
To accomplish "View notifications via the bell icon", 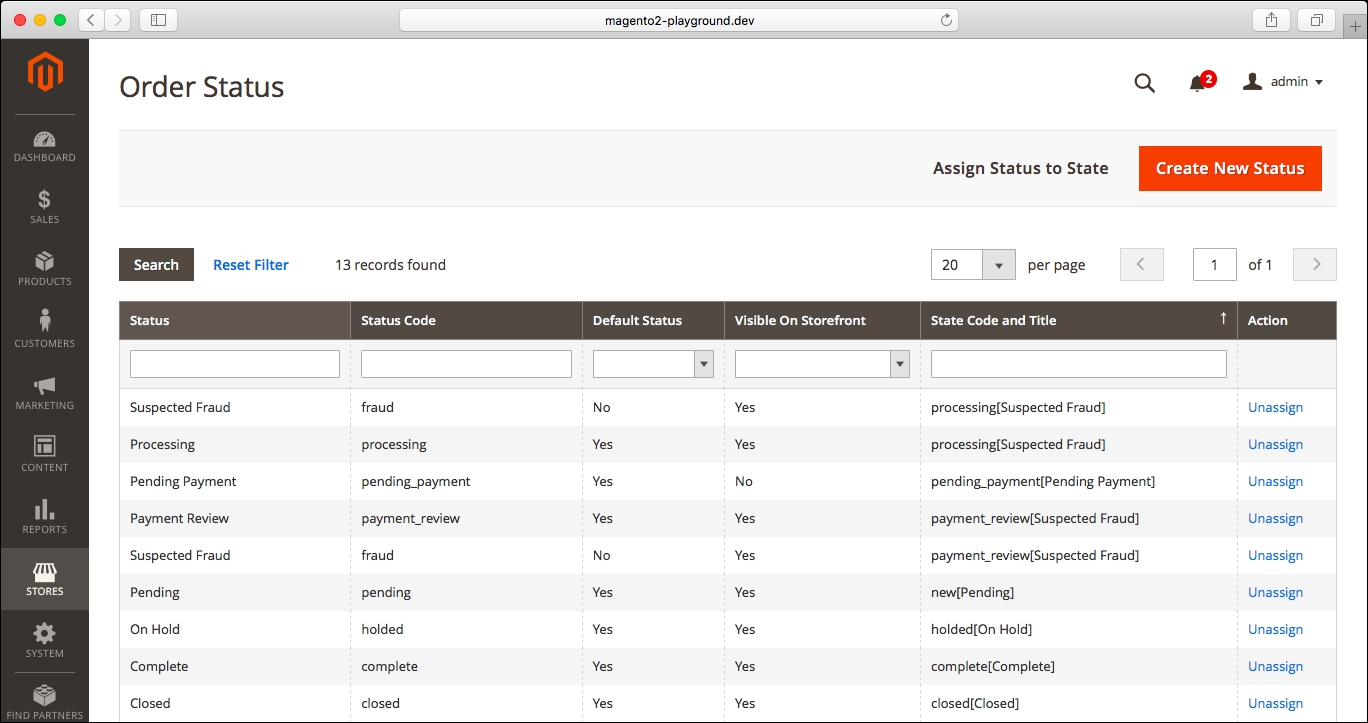I will click(x=1197, y=83).
